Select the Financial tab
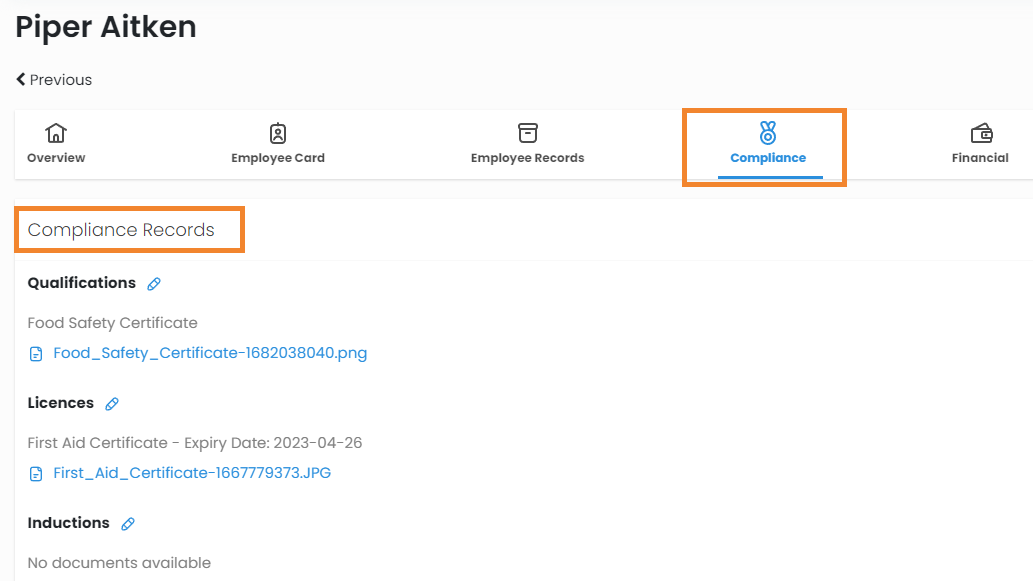The image size is (1033, 581). click(x=980, y=158)
